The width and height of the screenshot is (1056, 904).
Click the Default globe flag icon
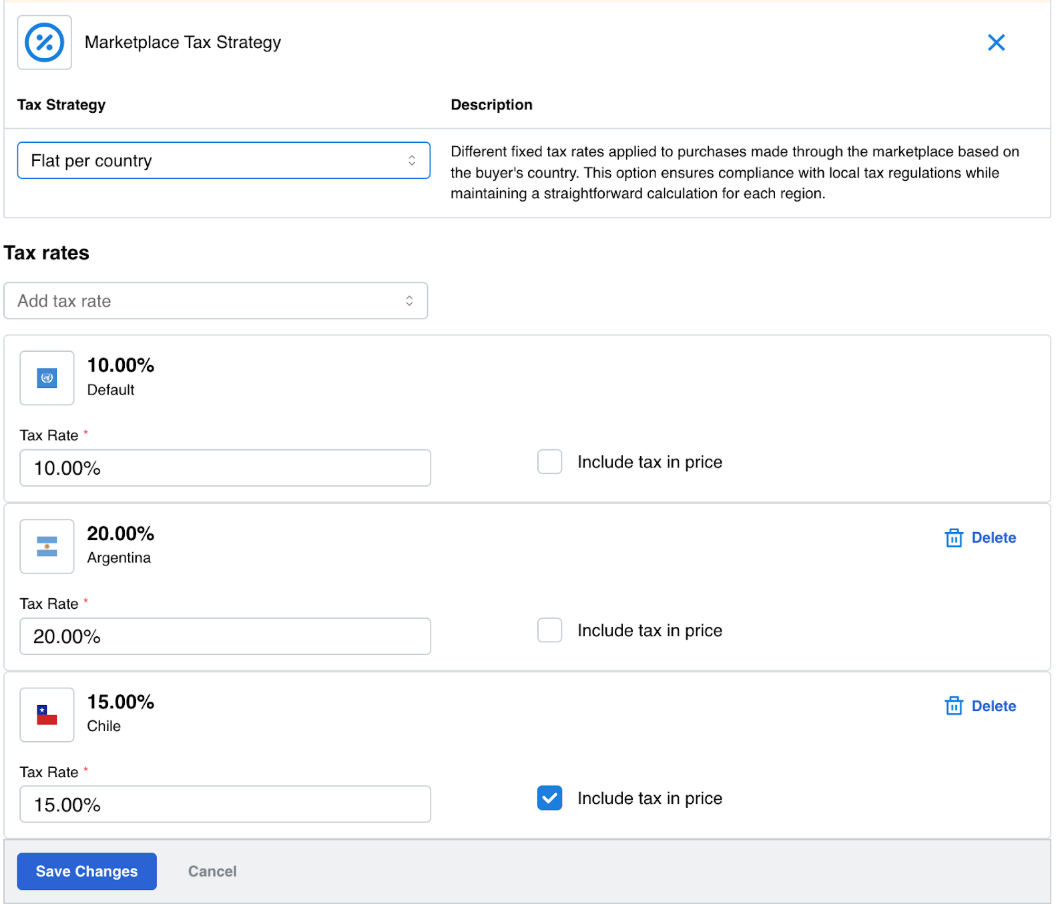[47, 378]
